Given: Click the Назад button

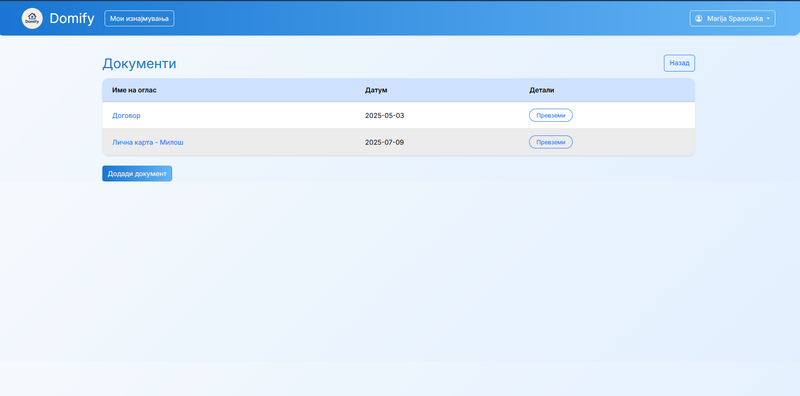Looking at the screenshot, I should point(679,63).
